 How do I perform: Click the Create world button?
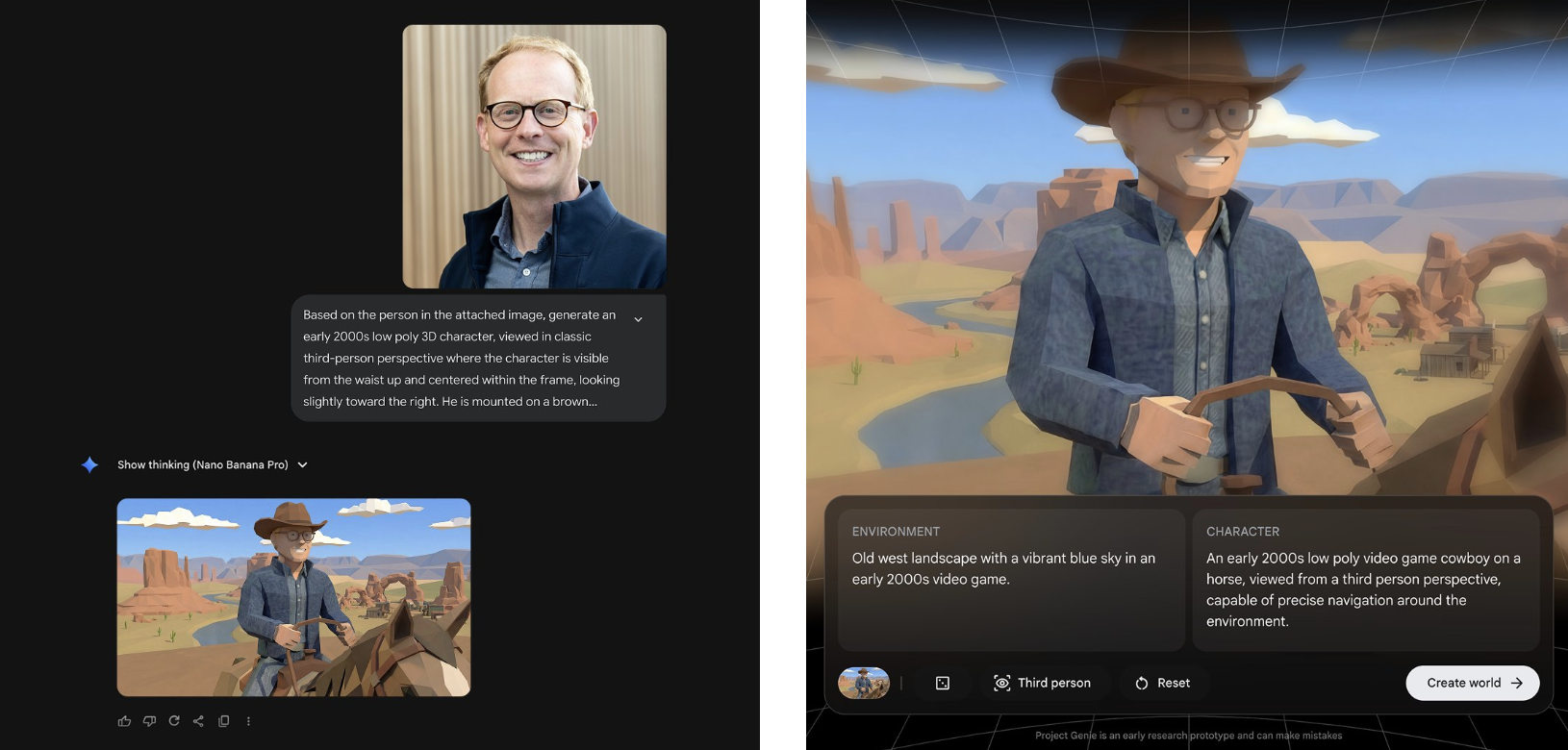(1472, 683)
